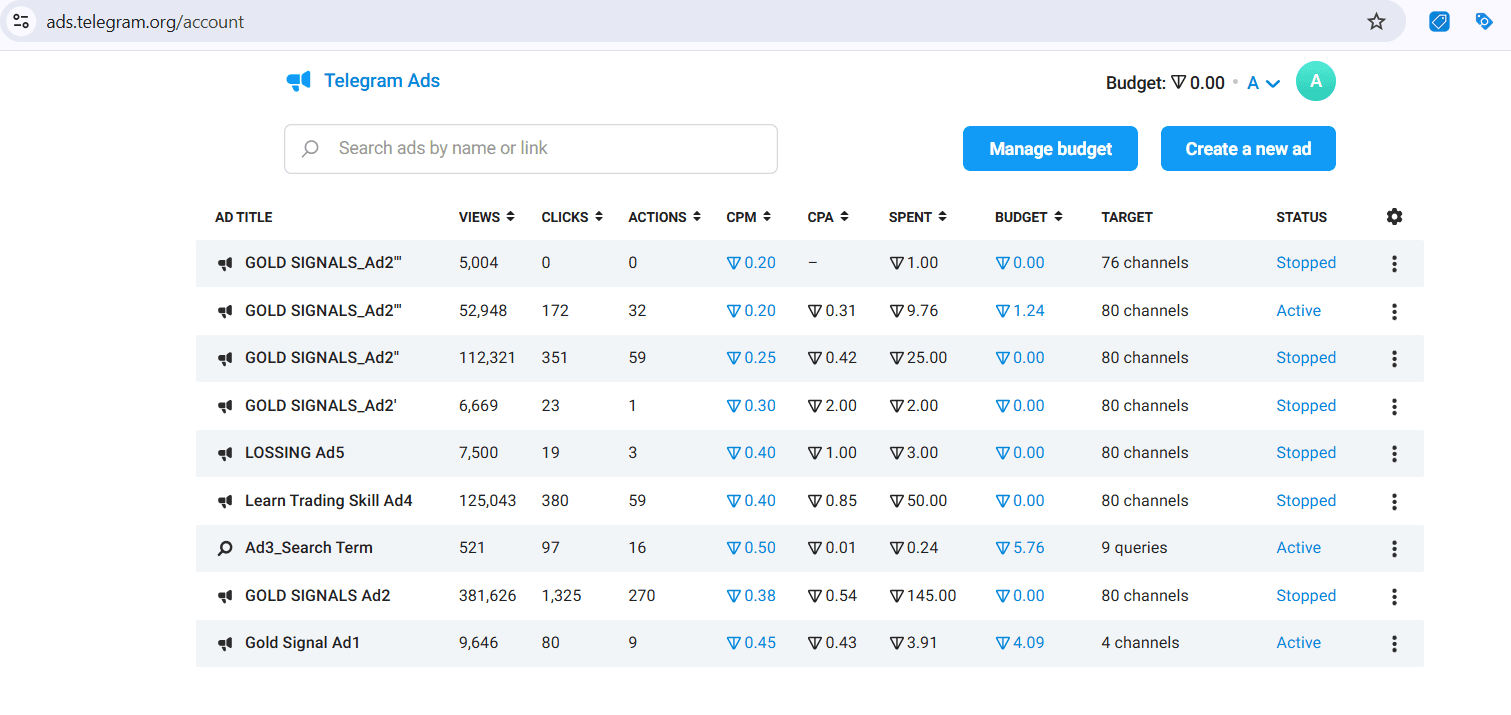Open the Active status link for Ad3_Search Term
Viewport: 1511px width, 715px height.
click(x=1298, y=548)
